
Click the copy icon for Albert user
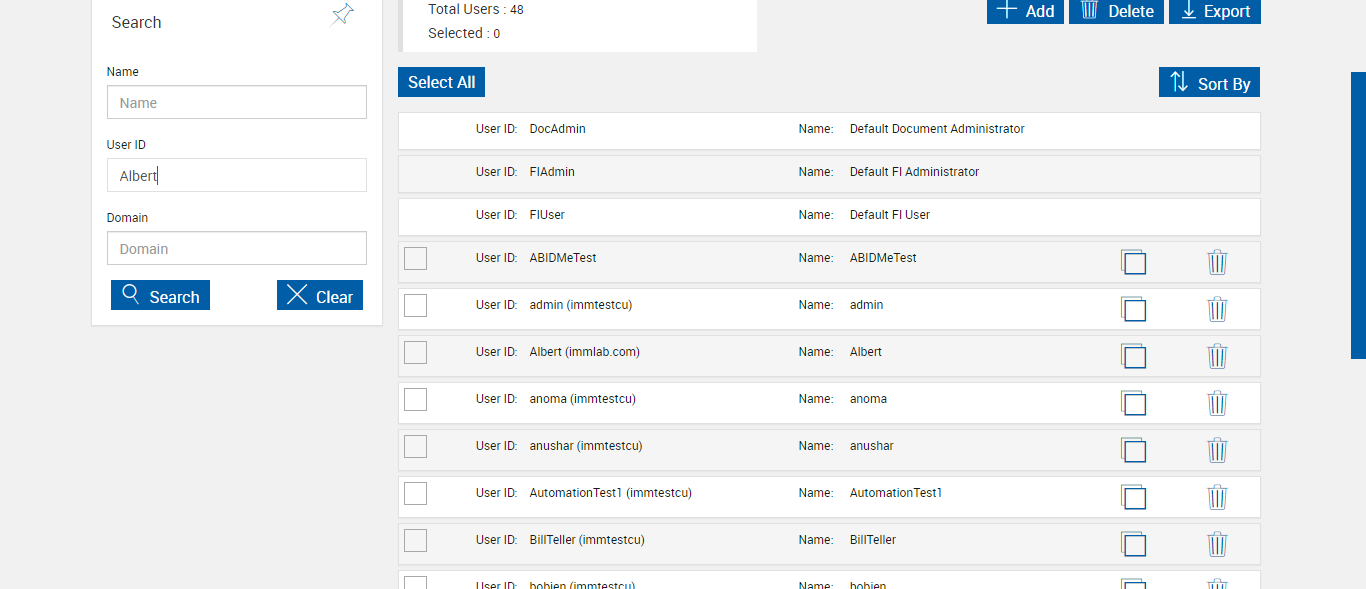click(x=1133, y=356)
